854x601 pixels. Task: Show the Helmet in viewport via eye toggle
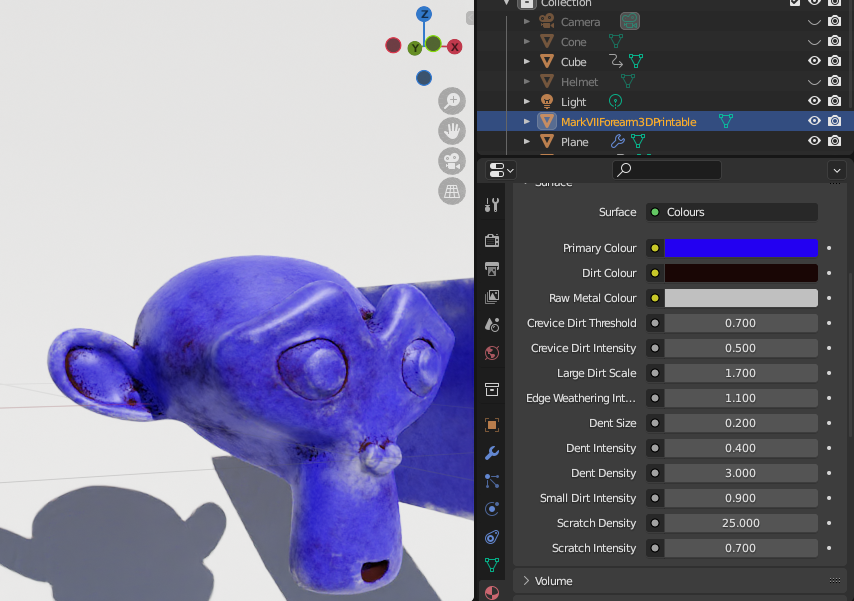pos(814,82)
